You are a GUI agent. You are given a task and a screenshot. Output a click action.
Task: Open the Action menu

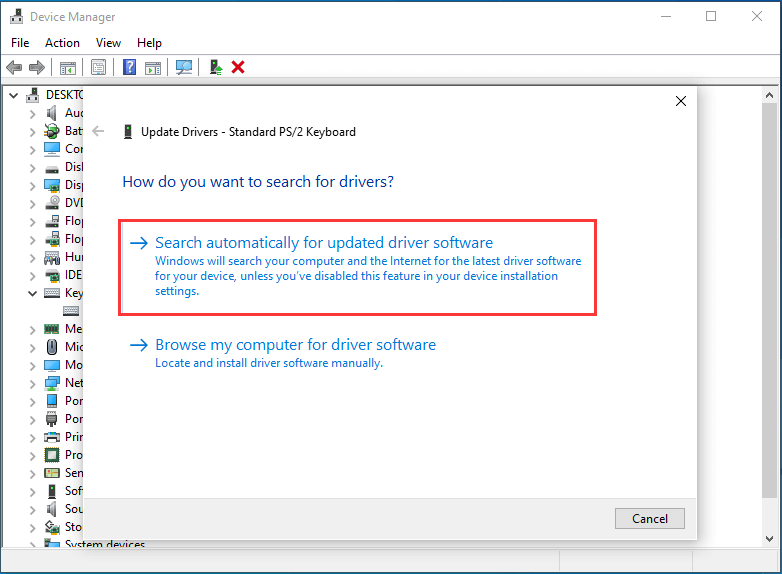pos(62,43)
